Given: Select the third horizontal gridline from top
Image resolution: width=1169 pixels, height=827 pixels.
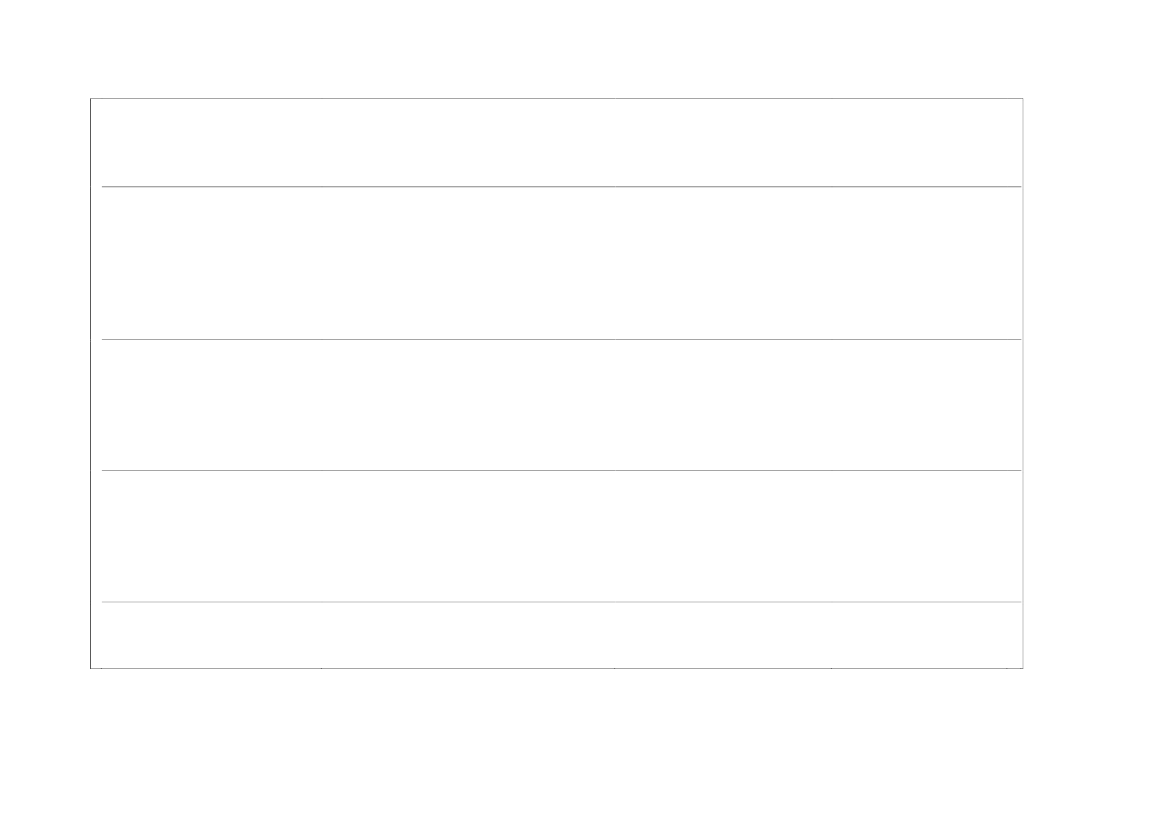Looking at the screenshot, I should [x=561, y=471].
